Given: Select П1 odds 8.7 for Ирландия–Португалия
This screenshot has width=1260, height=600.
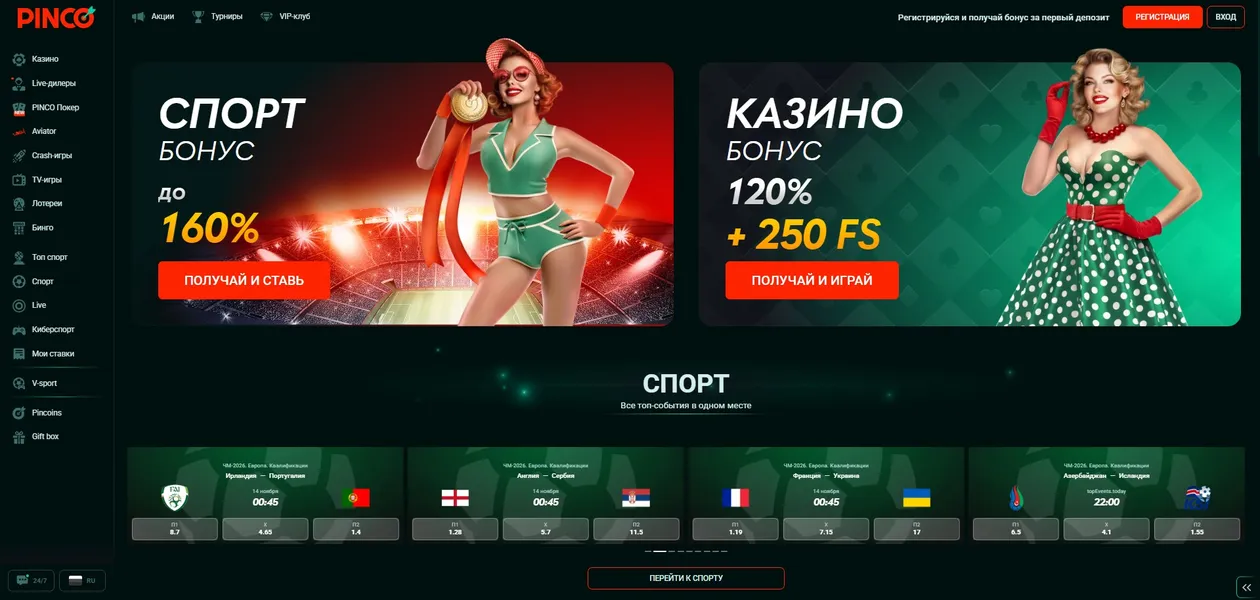Looking at the screenshot, I should point(175,529).
